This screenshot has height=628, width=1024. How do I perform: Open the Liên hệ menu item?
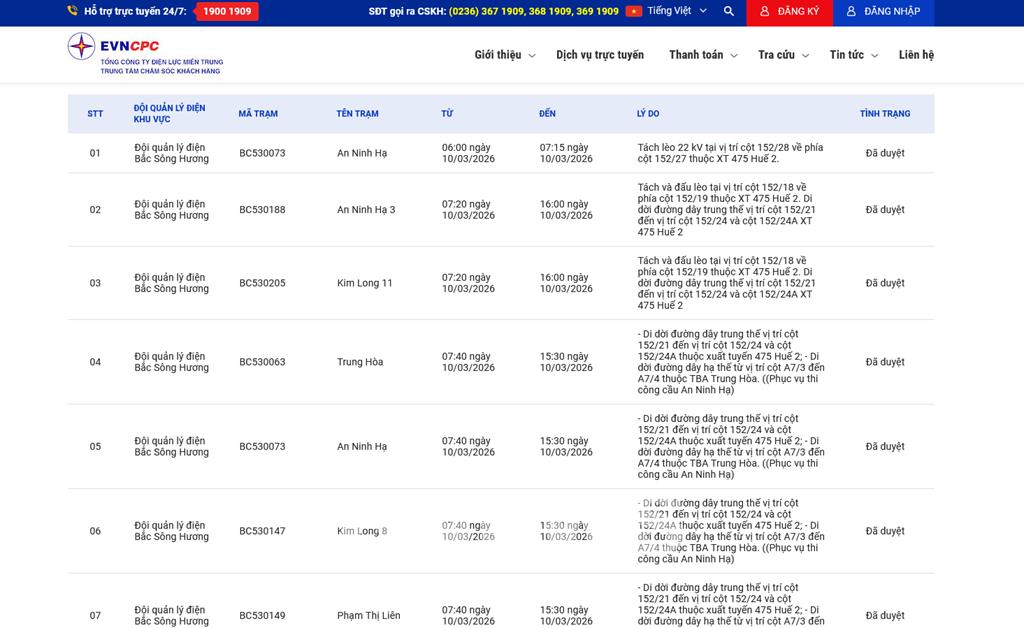(916, 55)
